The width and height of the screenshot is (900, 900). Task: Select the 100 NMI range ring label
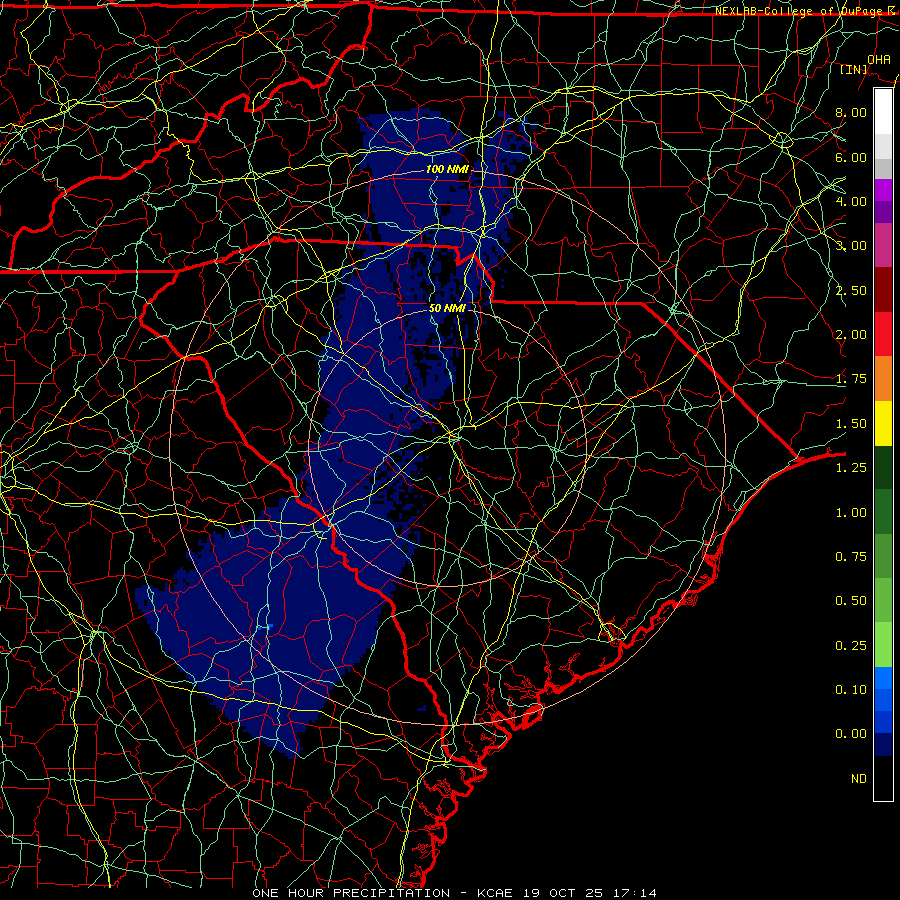coord(447,169)
